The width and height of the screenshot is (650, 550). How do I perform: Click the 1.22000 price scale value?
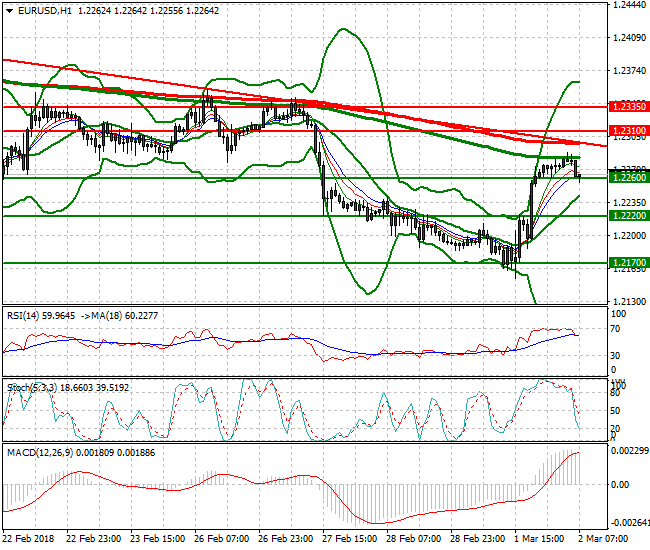(x=629, y=235)
